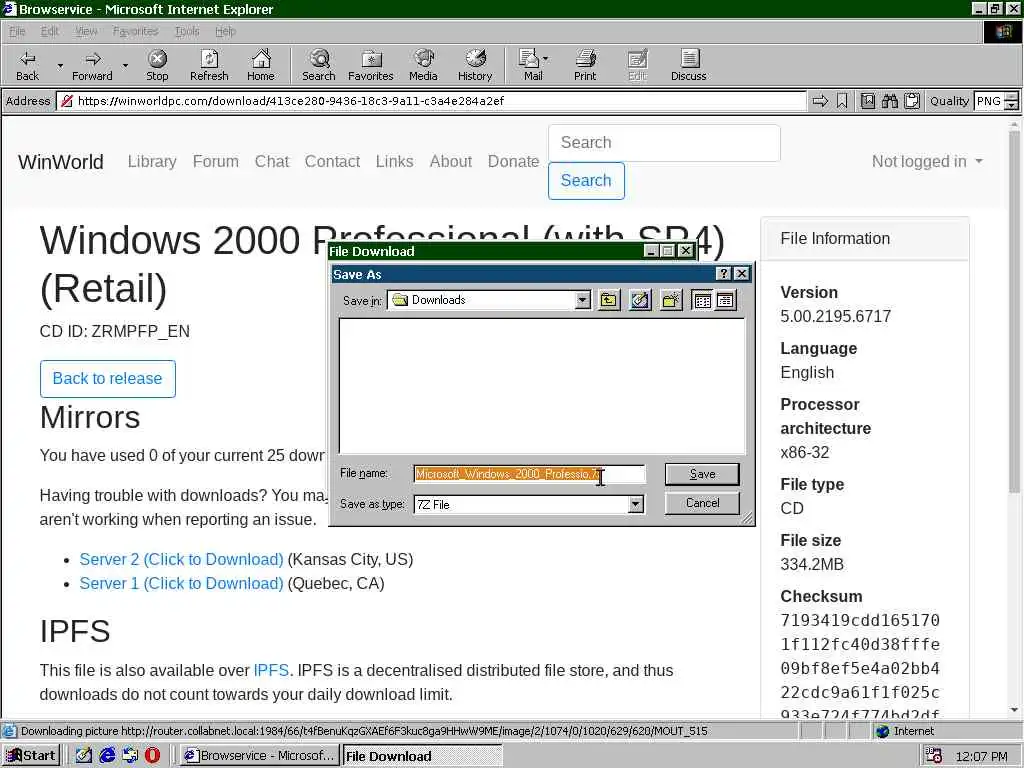Open the Help menu
The height and width of the screenshot is (768, 1024).
[x=225, y=31]
